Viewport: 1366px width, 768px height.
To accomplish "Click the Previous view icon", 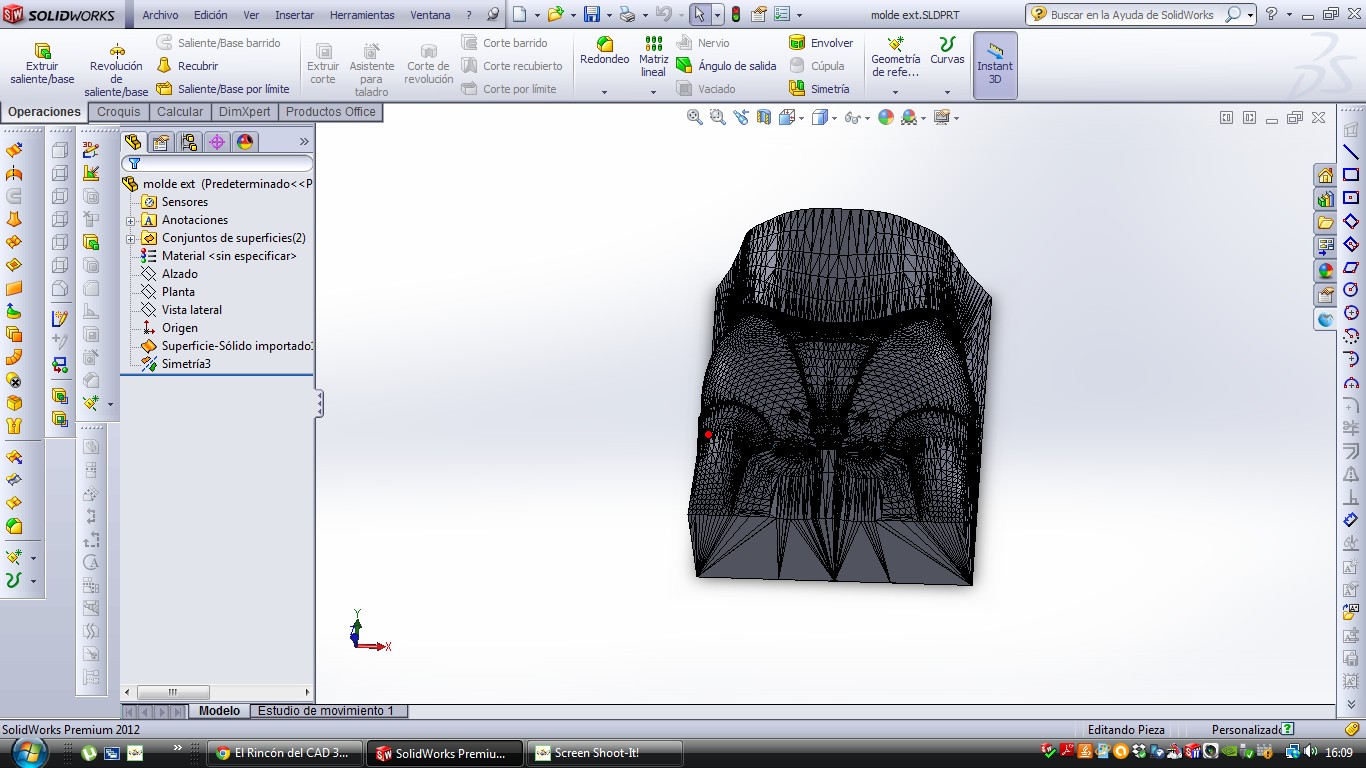I will (x=740, y=117).
